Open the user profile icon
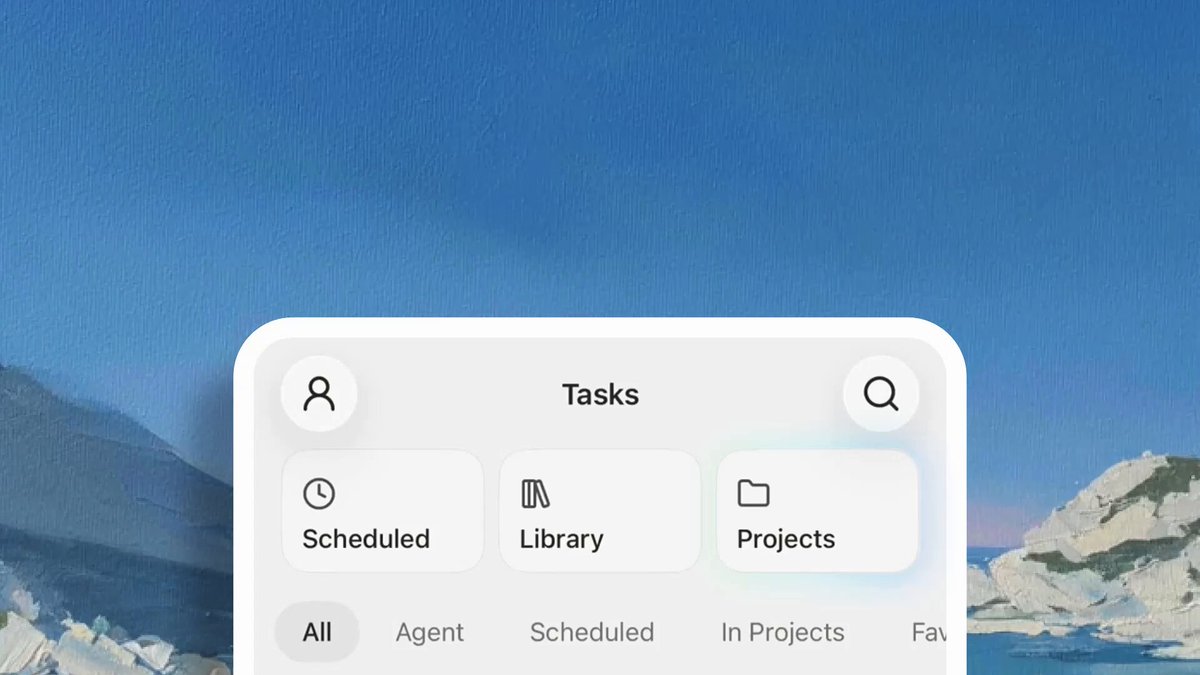 (319, 394)
